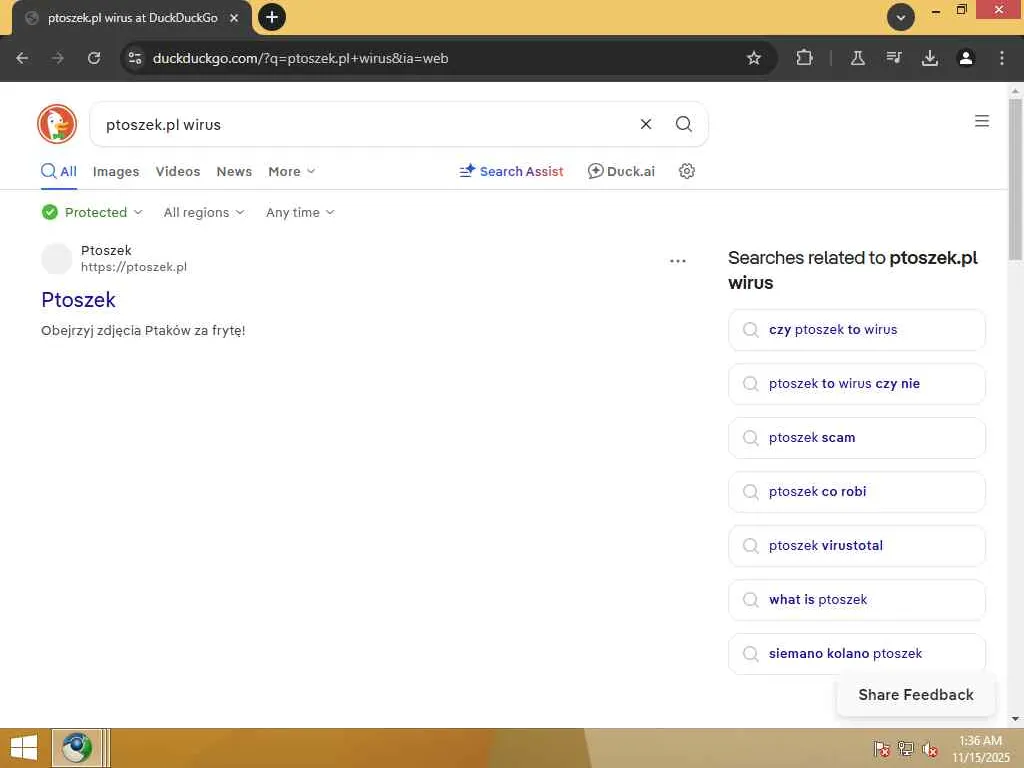Expand the Protected safe search dropdown
The image size is (1024, 768).
(x=93, y=212)
